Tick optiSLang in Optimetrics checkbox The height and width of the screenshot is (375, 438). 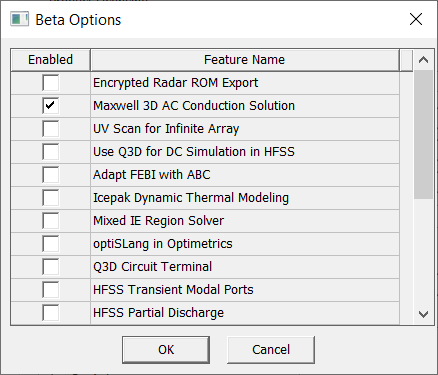pyautogui.click(x=51, y=244)
